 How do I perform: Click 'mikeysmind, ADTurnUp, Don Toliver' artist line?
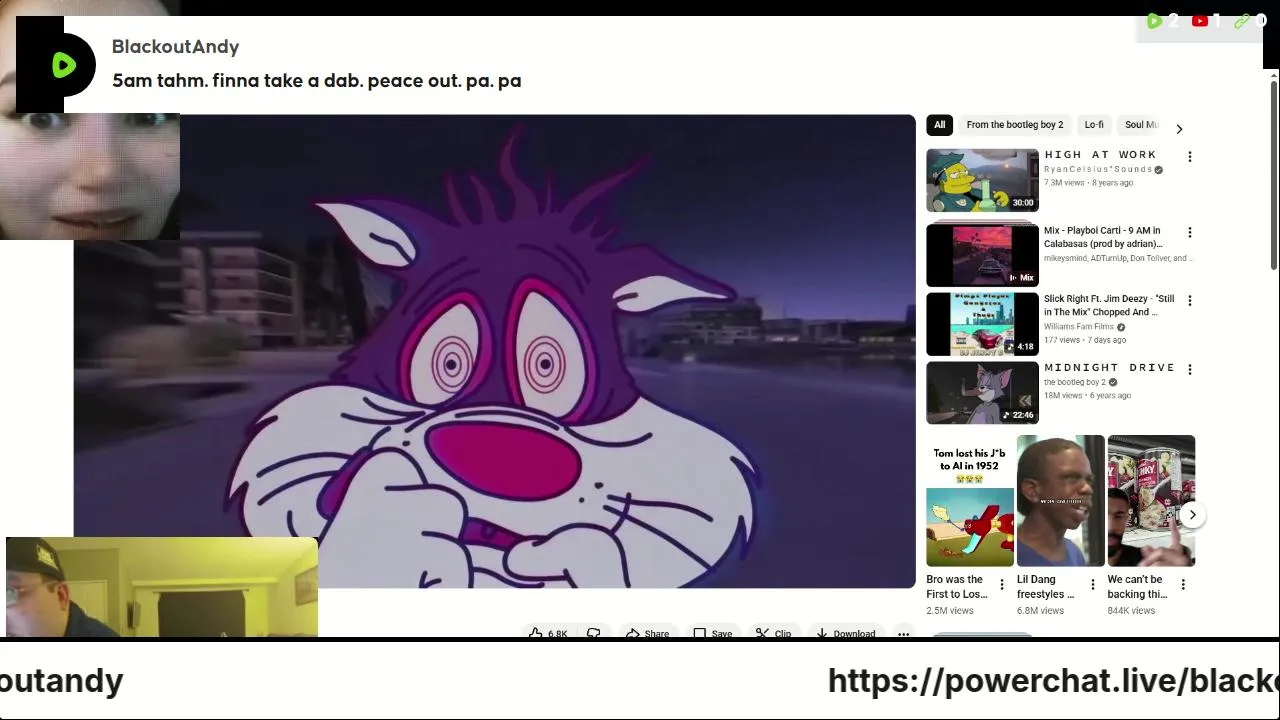coord(1118,258)
